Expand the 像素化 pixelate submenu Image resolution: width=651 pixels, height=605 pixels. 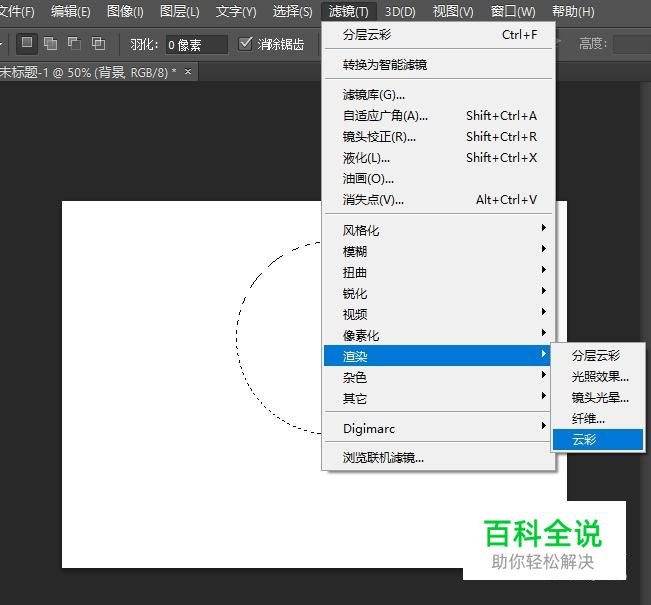[438, 335]
